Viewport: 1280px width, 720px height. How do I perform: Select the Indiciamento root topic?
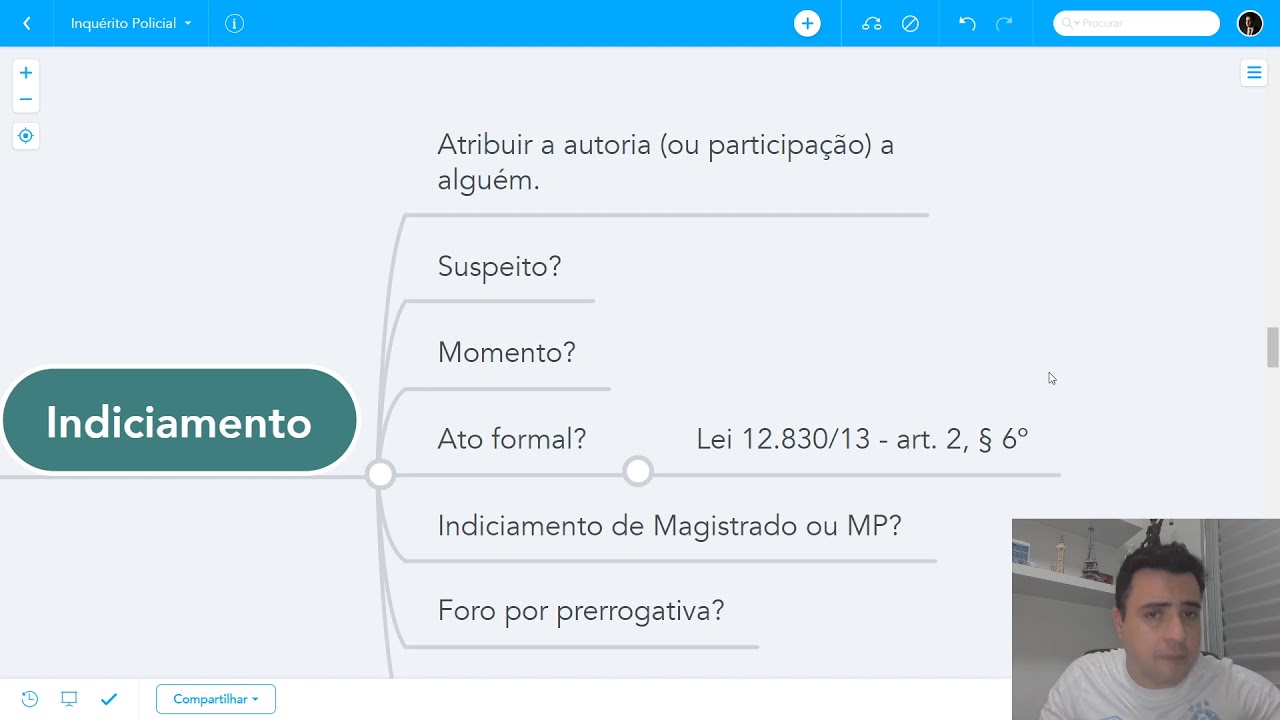point(179,421)
